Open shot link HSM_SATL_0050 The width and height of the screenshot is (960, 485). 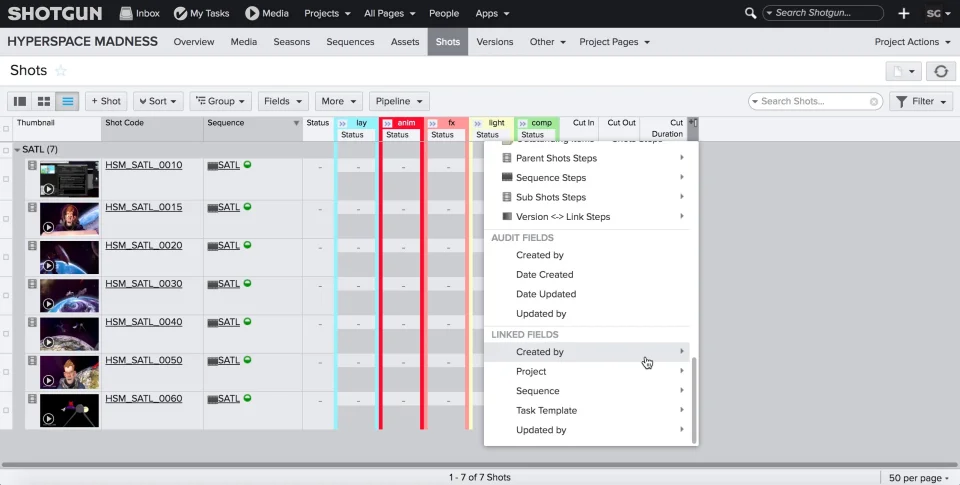coord(143,360)
